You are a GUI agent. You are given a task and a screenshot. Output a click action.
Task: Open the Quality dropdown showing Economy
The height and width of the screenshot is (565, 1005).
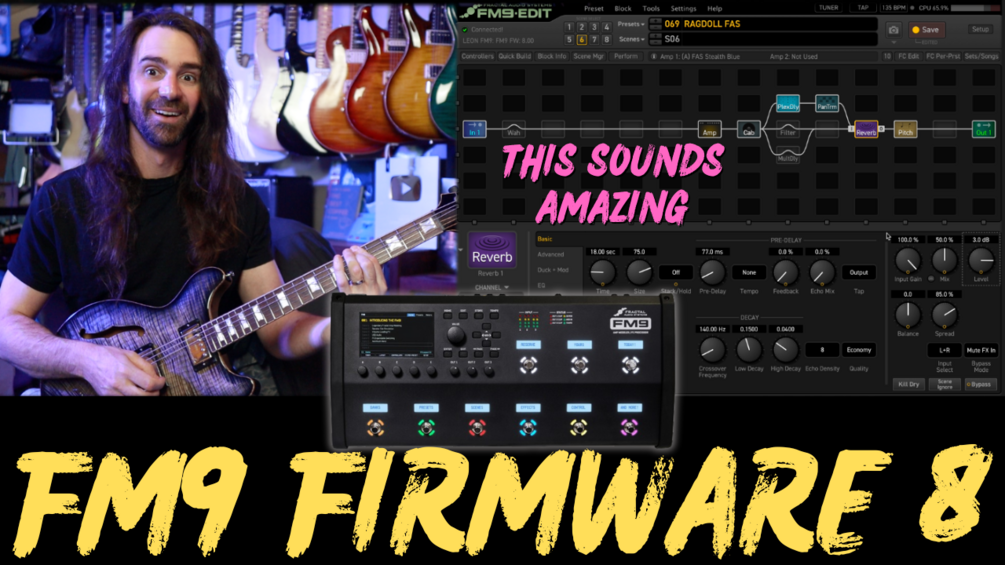click(859, 350)
